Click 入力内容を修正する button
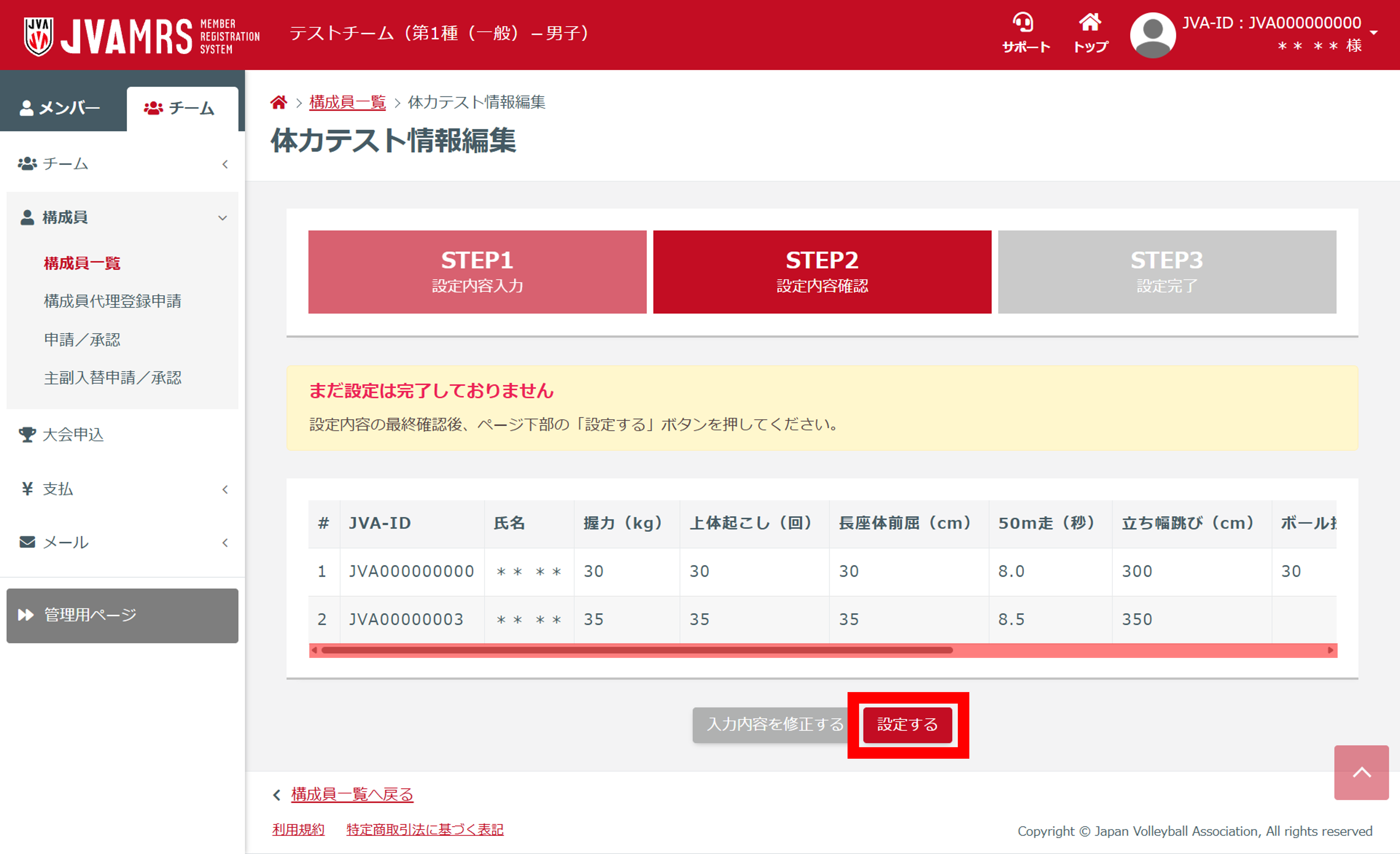Image resolution: width=1400 pixels, height=854 pixels. (x=774, y=725)
